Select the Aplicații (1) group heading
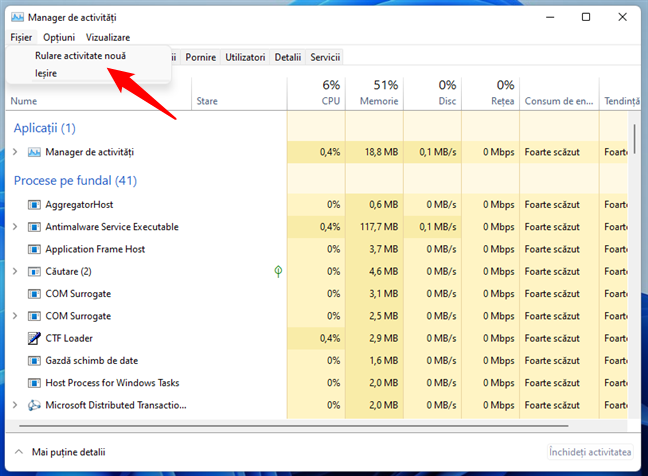The height and width of the screenshot is (476, 648). tap(45, 128)
